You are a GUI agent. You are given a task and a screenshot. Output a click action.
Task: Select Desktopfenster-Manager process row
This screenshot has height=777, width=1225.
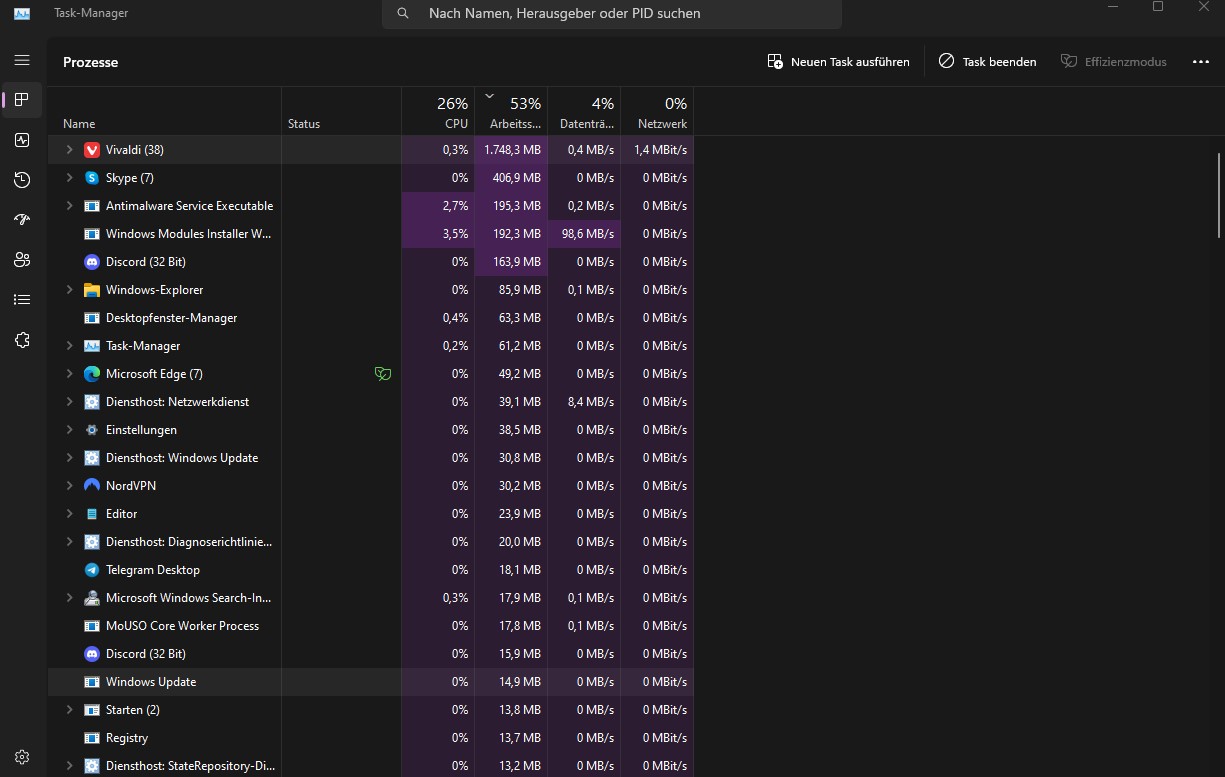click(371, 318)
